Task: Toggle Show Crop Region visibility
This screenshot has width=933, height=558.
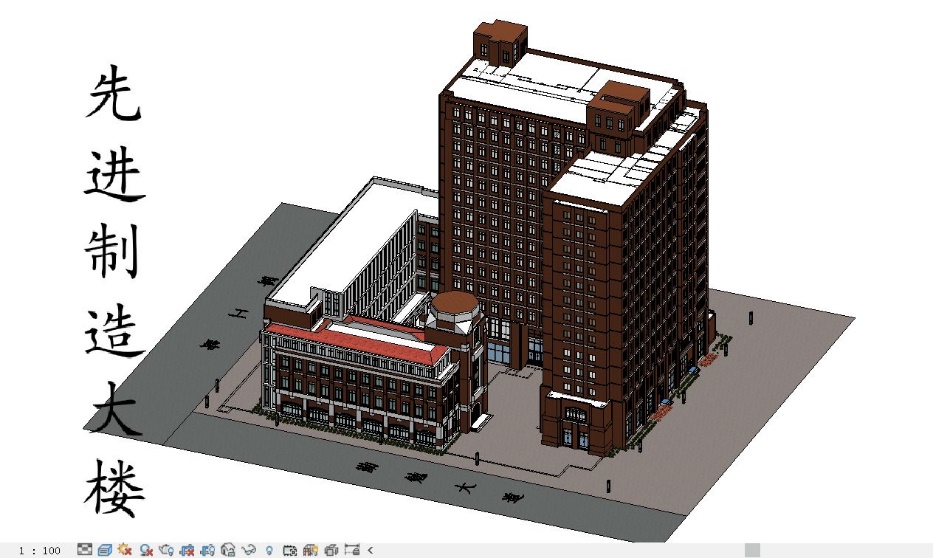Action: click(208, 550)
